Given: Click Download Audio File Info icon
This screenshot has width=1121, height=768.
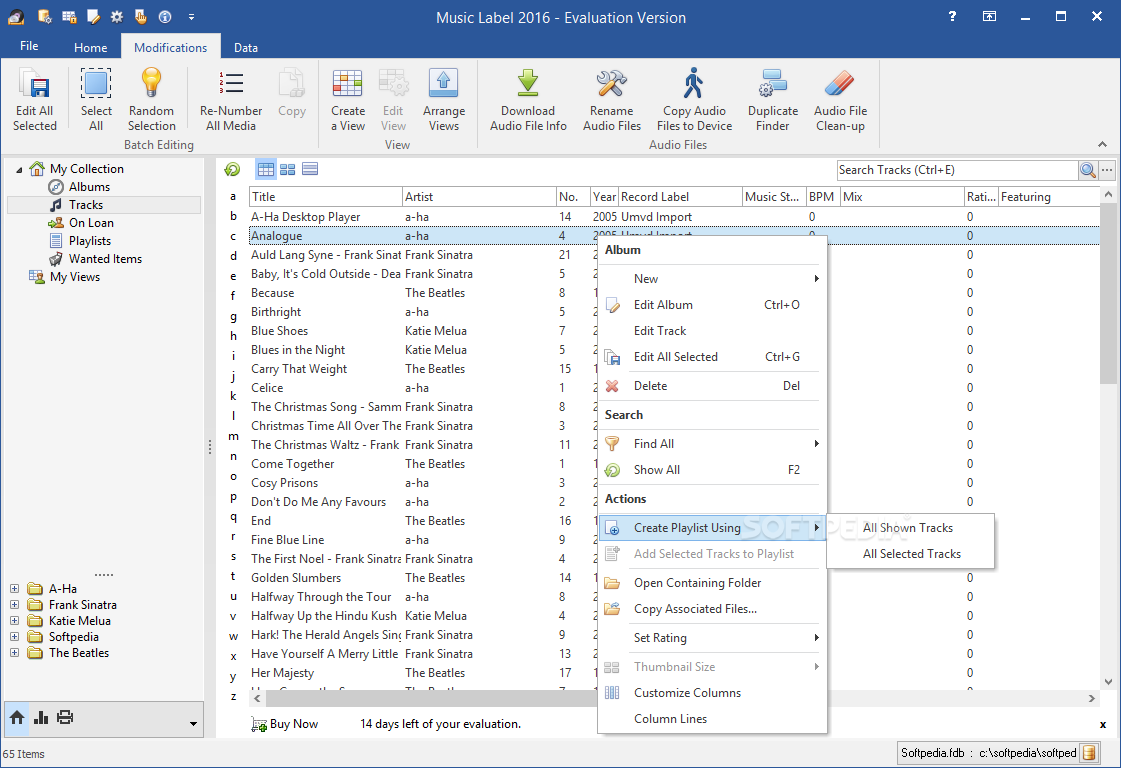Looking at the screenshot, I should [528, 83].
